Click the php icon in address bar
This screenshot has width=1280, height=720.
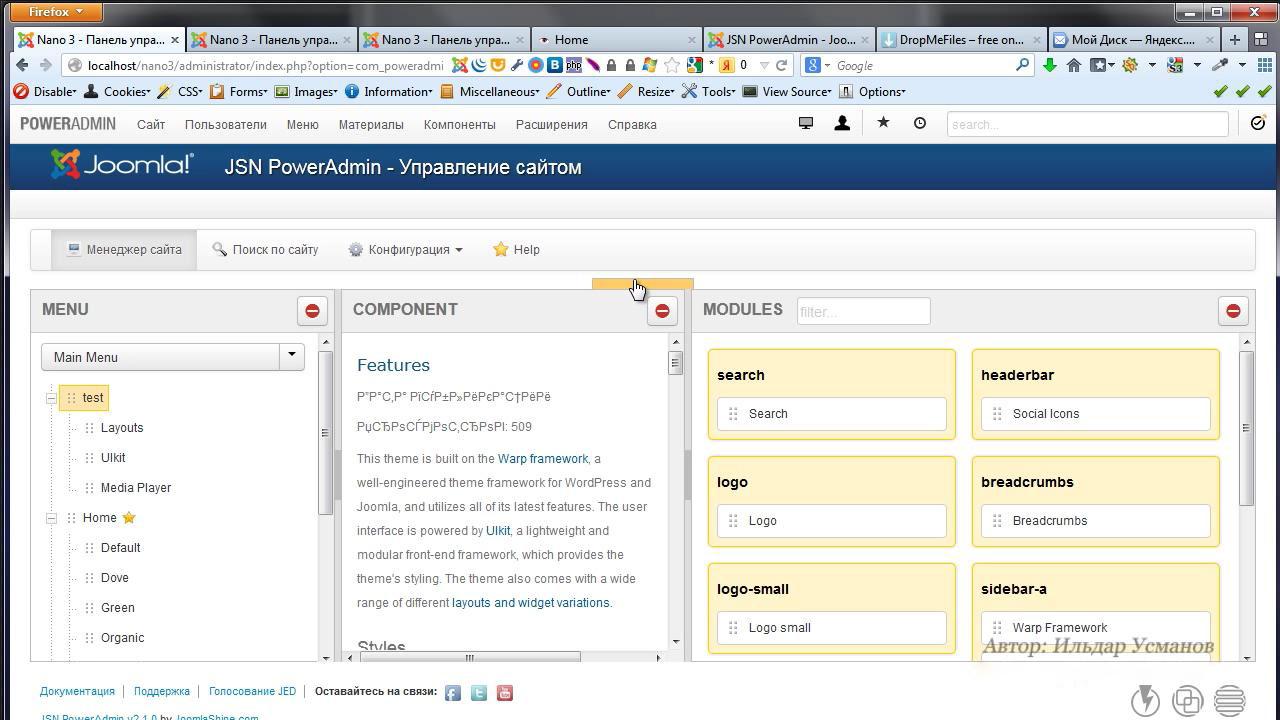pyautogui.click(x=574, y=65)
